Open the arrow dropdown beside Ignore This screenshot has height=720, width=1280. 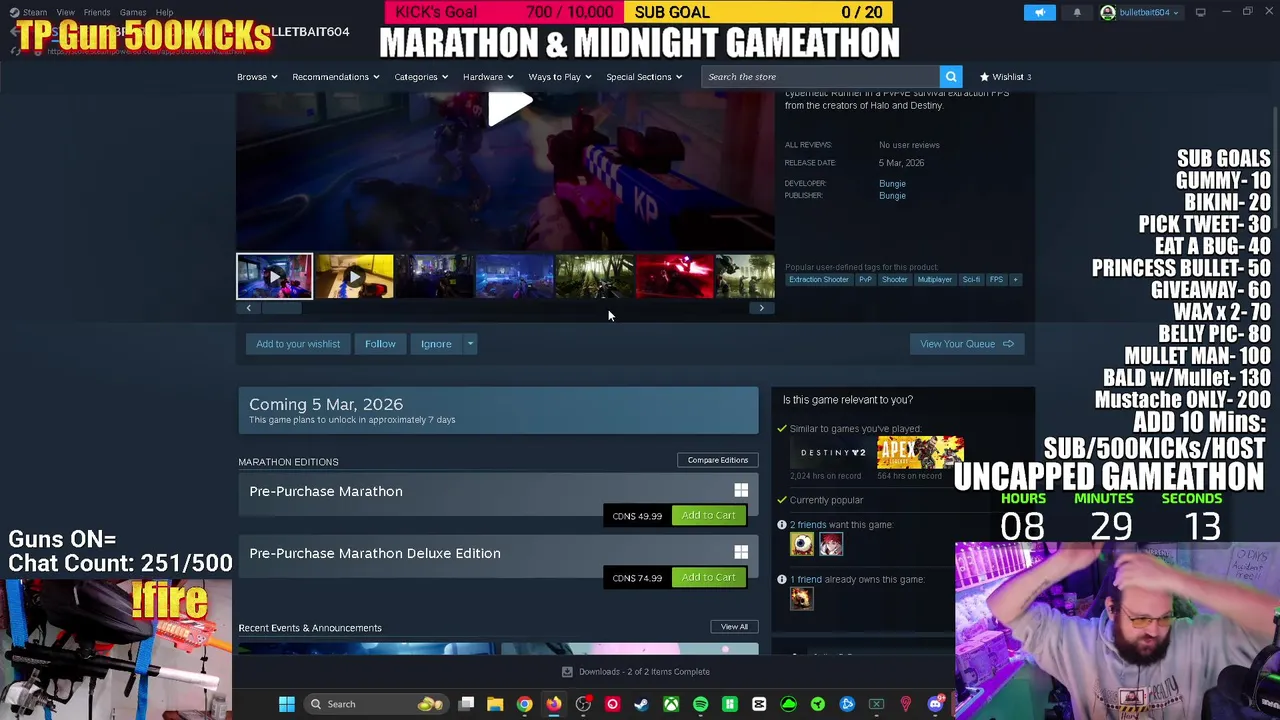point(470,344)
